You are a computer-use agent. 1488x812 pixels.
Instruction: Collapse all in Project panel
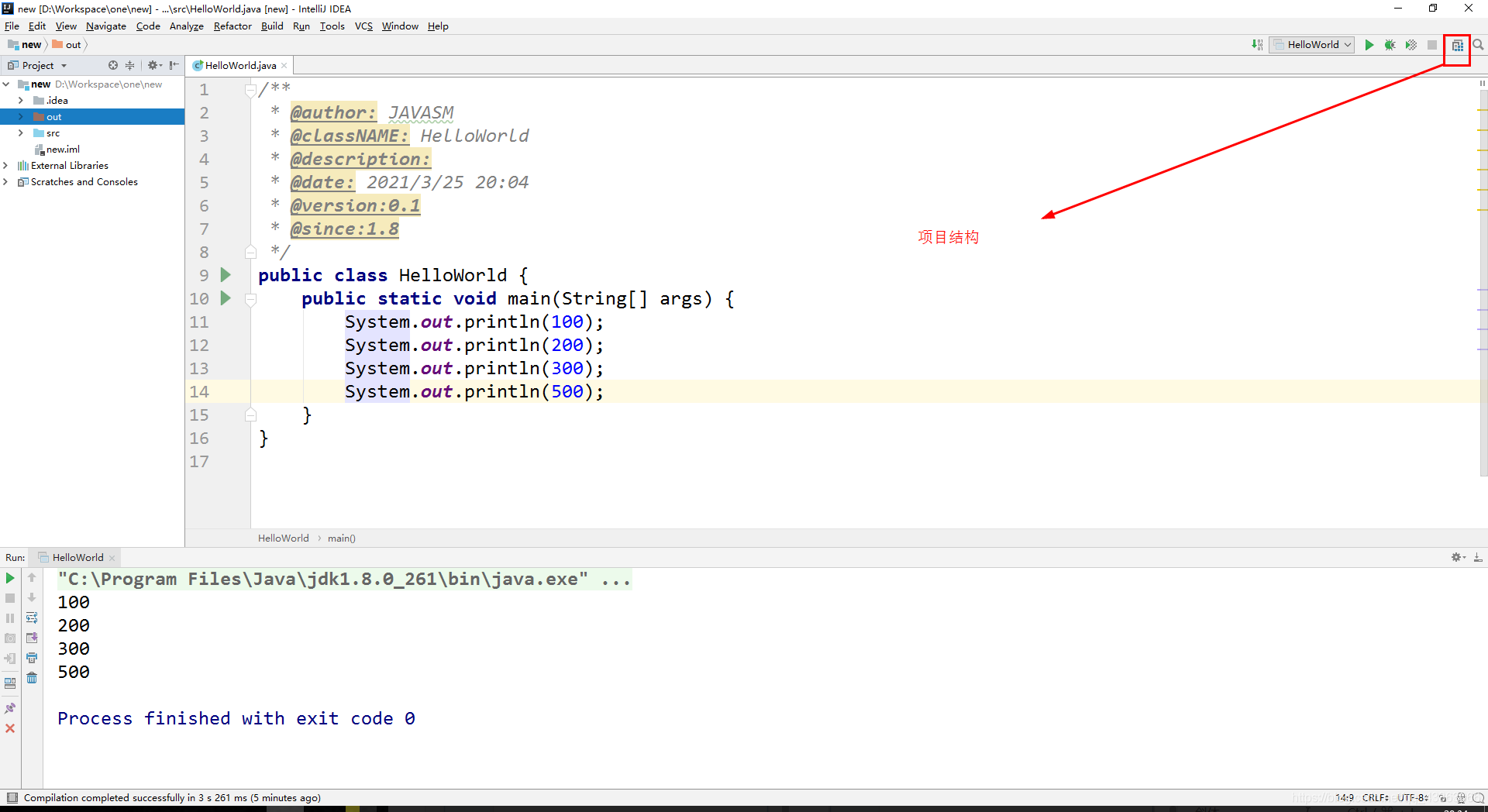pyautogui.click(x=129, y=65)
